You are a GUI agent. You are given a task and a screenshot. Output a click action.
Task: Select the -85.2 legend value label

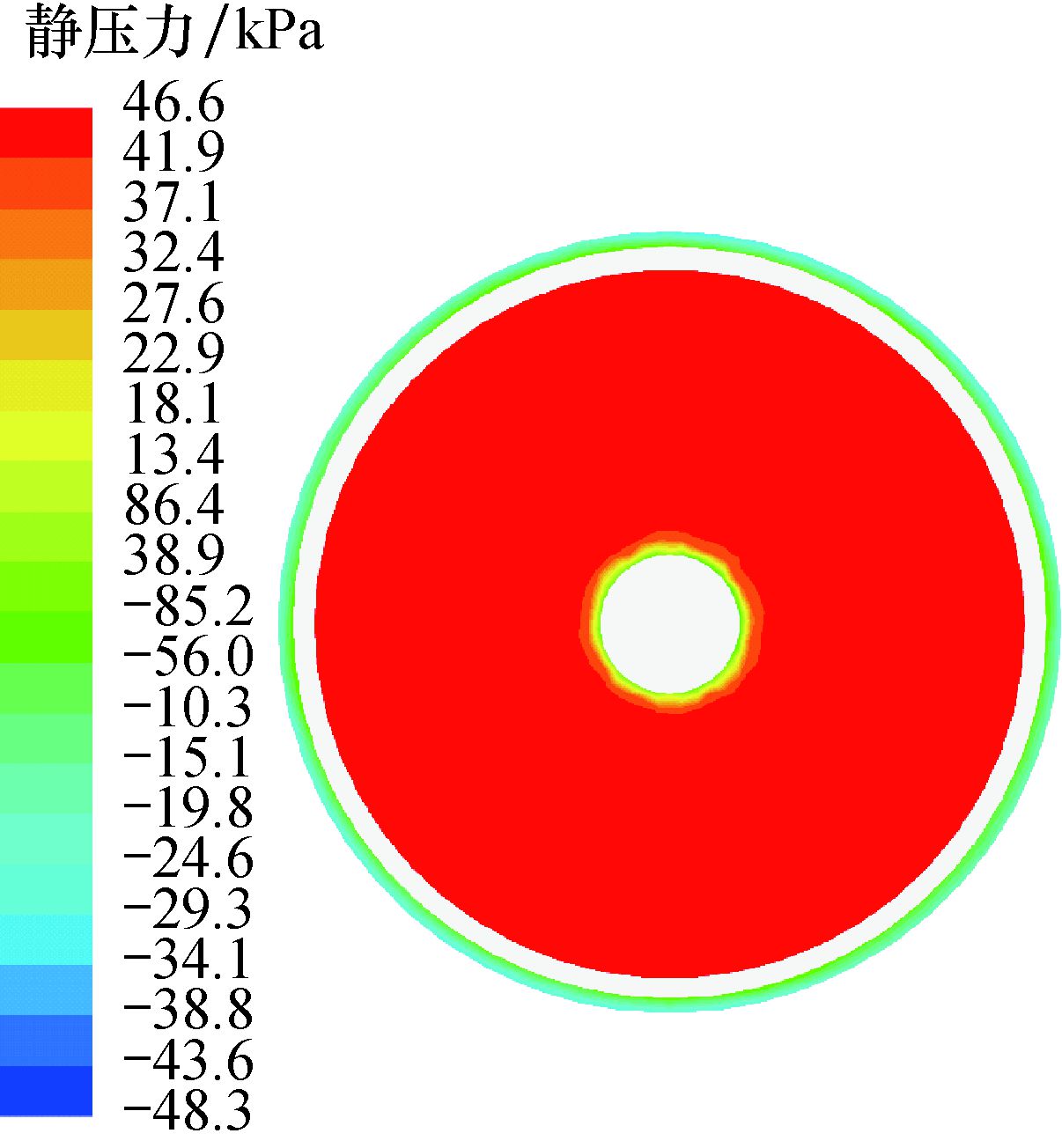(188, 606)
